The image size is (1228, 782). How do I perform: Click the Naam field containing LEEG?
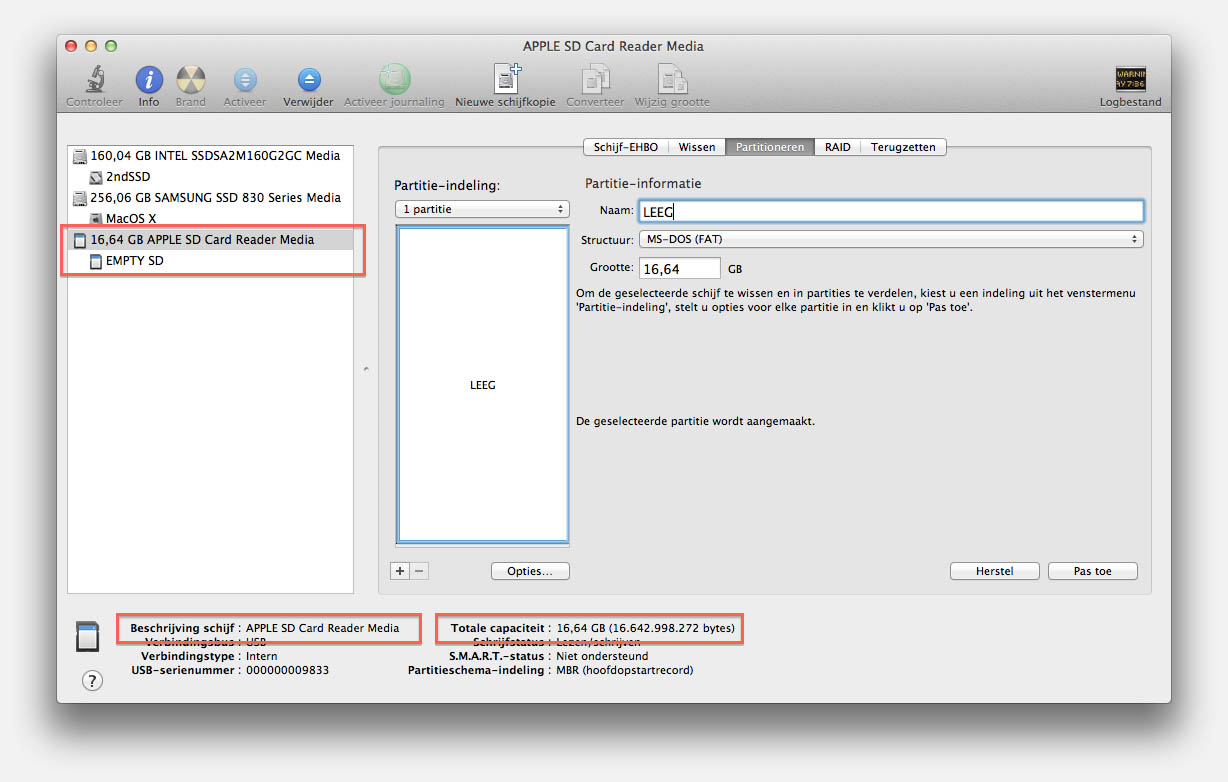pyautogui.click(x=890, y=211)
